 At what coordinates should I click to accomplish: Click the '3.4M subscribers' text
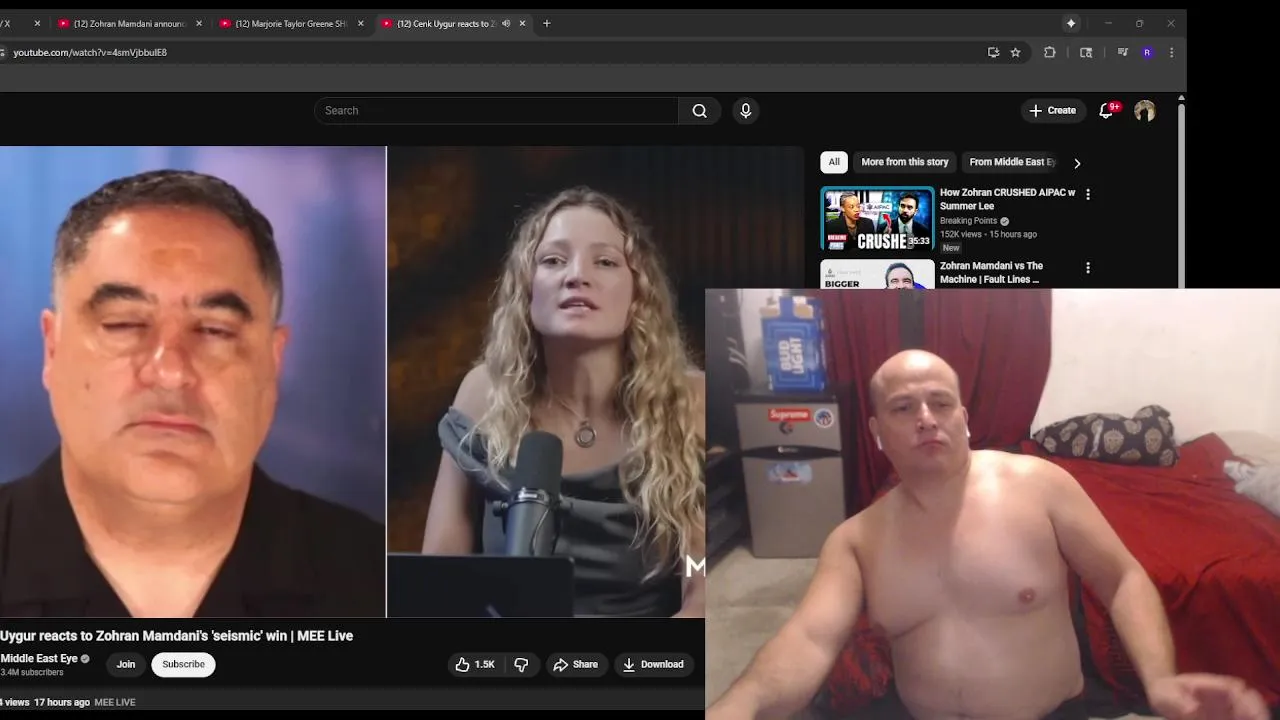coord(32,672)
